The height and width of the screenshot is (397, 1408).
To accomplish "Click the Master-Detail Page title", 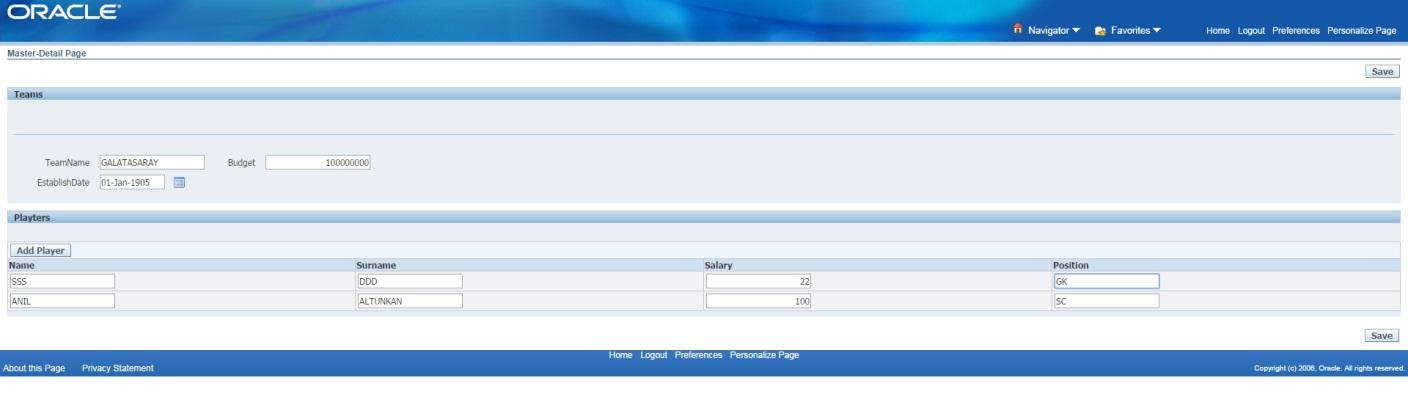I will 46,53.
